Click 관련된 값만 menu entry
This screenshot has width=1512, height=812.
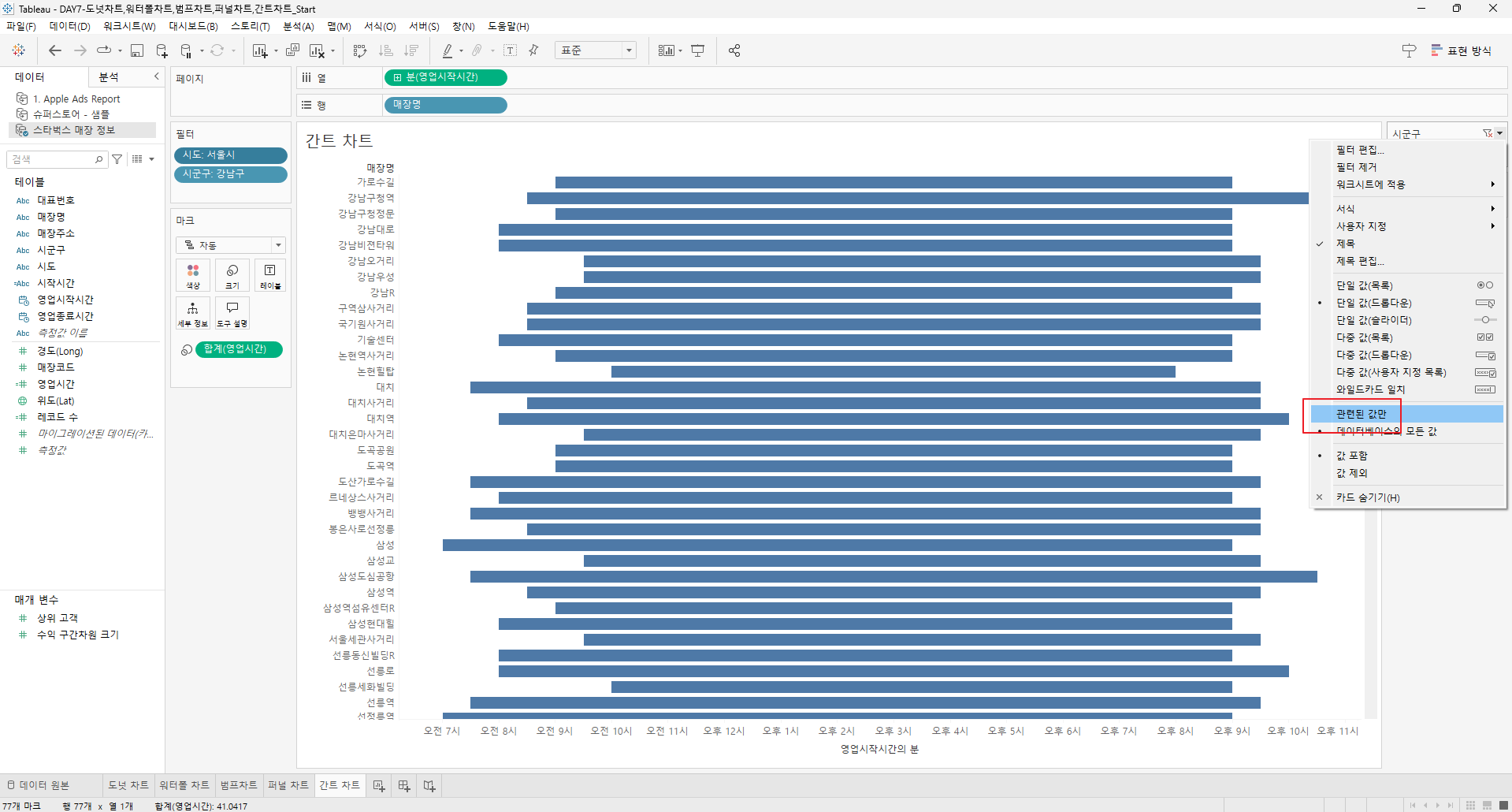point(1407,414)
